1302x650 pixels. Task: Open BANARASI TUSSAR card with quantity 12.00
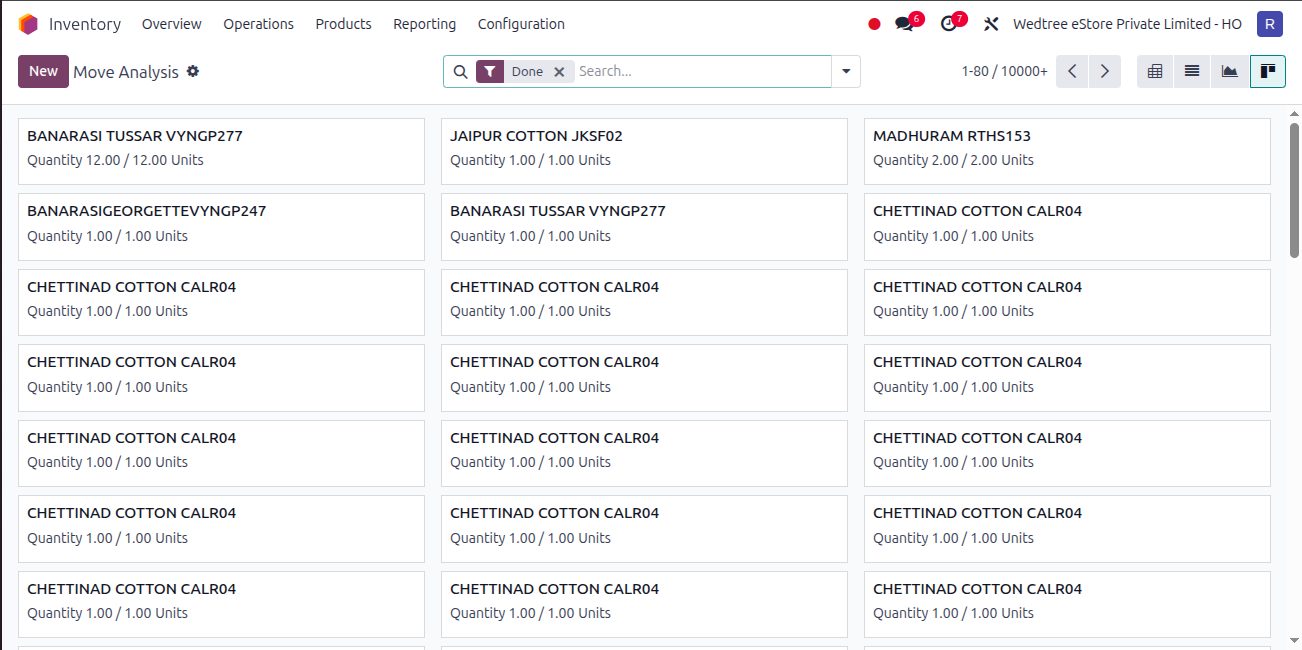(x=221, y=151)
